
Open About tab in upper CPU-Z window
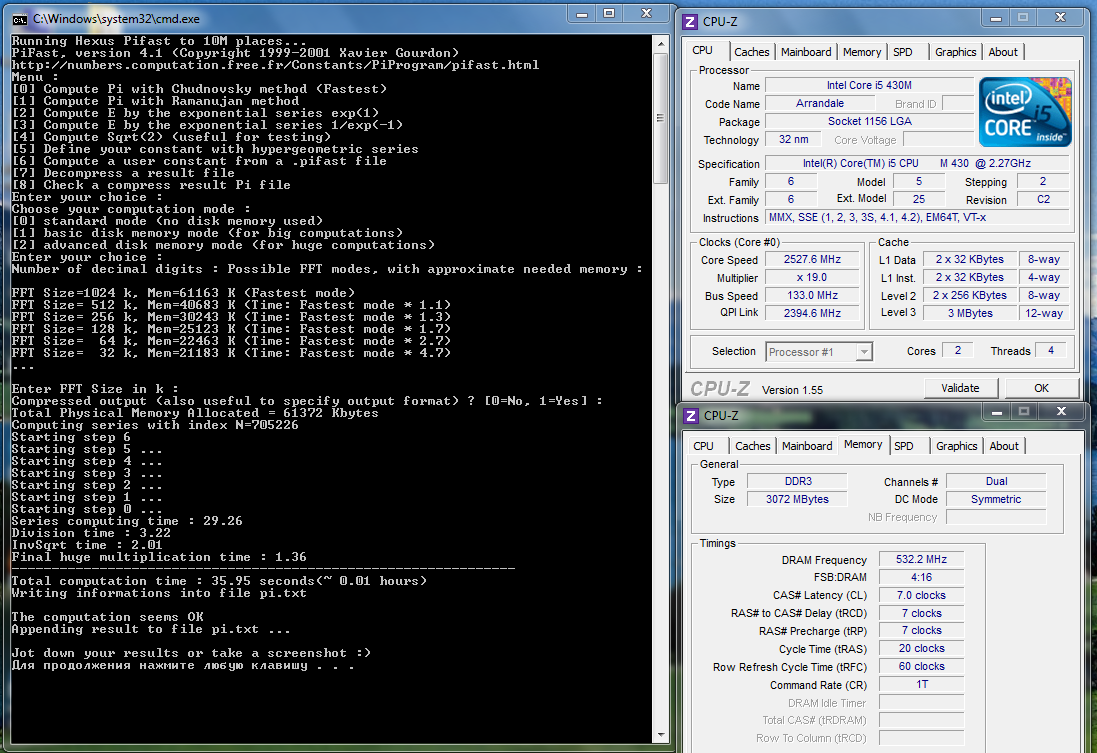(x=1003, y=52)
